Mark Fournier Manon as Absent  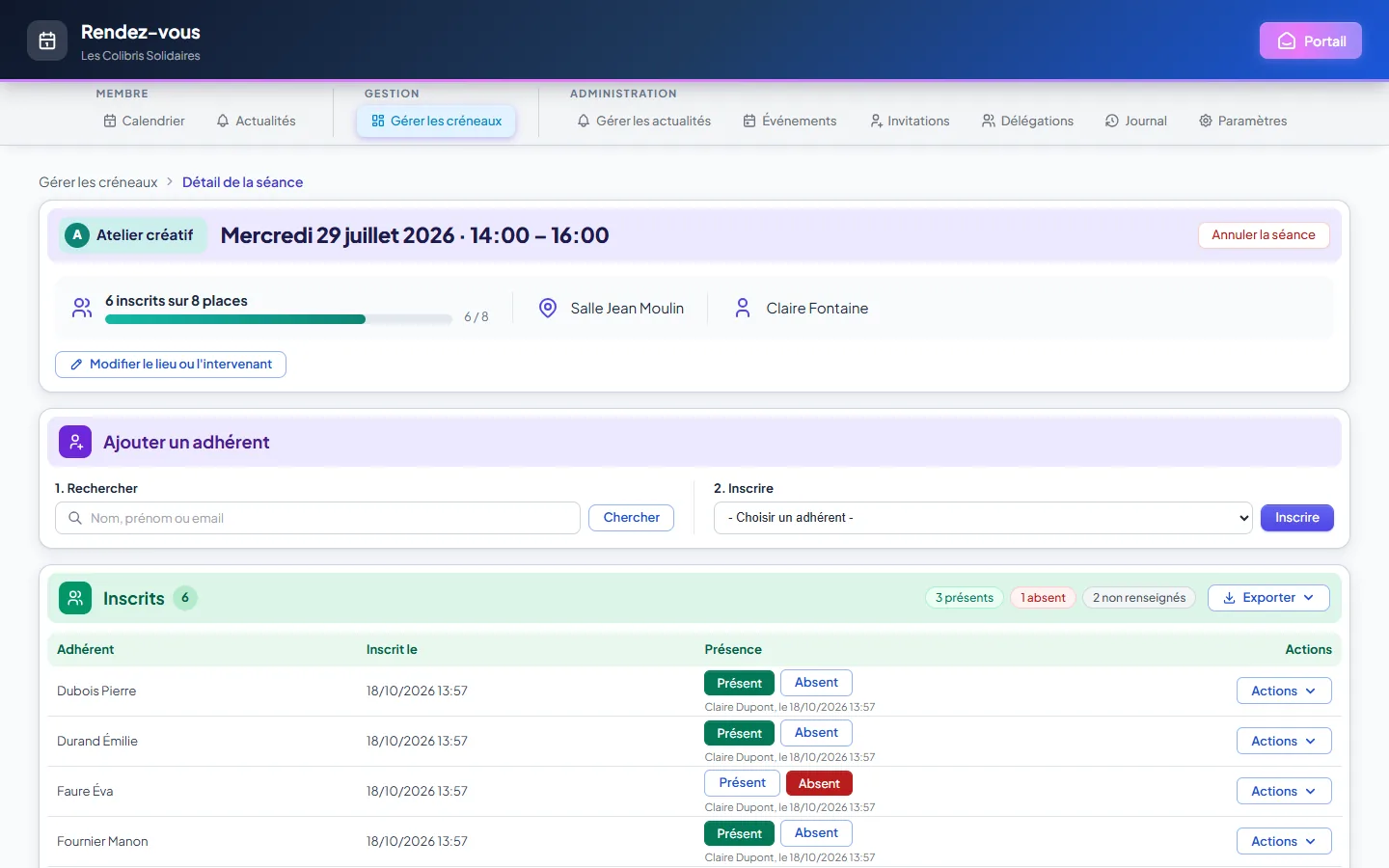coord(816,833)
